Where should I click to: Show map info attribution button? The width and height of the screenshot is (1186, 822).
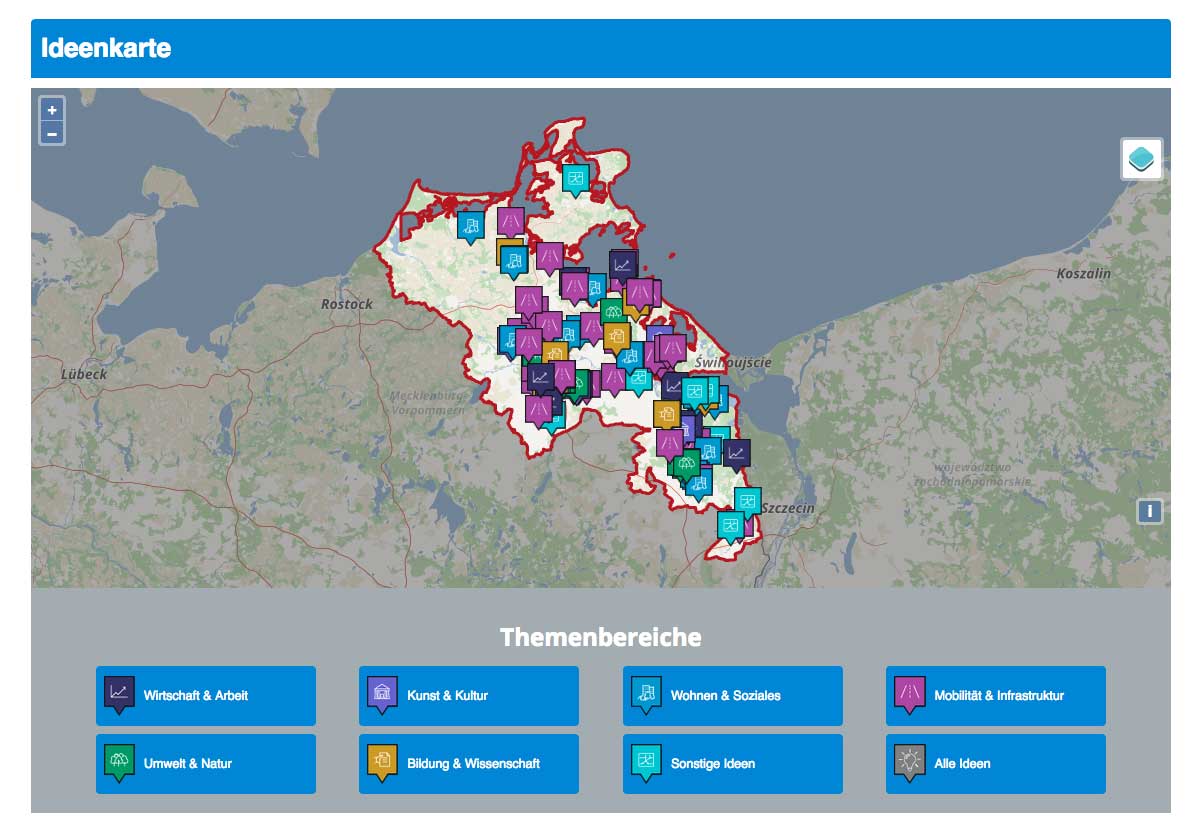coord(1149,512)
